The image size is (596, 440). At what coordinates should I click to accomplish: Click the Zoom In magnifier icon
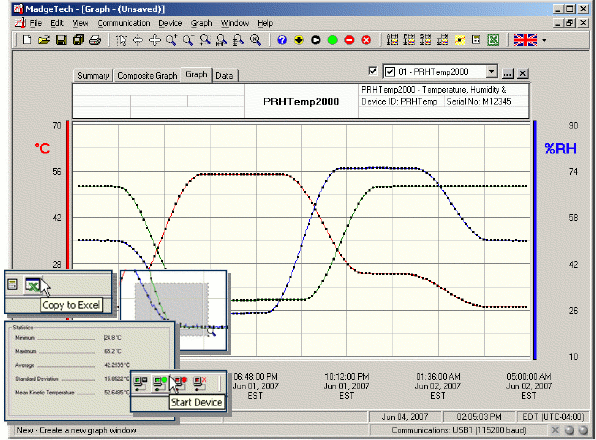tap(171, 40)
